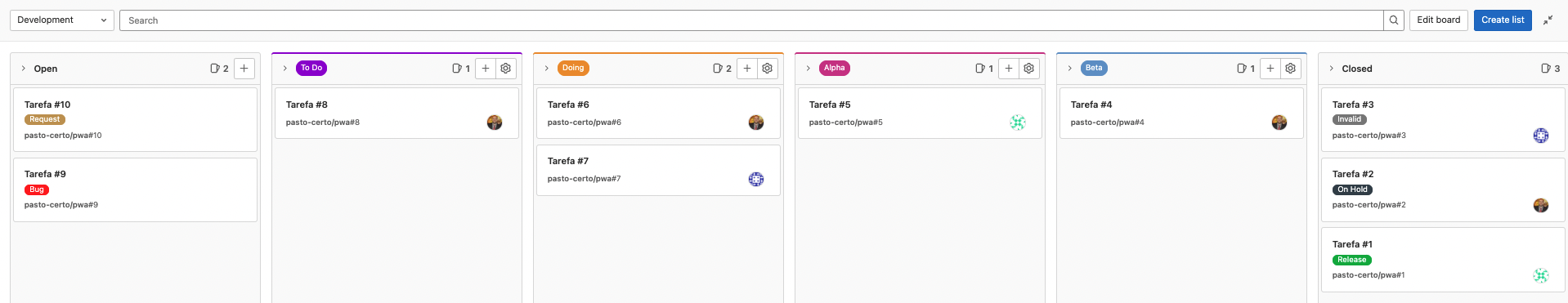This screenshot has width=1568, height=303.
Task: Toggle the focus mode collapse icon
Action: click(1548, 20)
